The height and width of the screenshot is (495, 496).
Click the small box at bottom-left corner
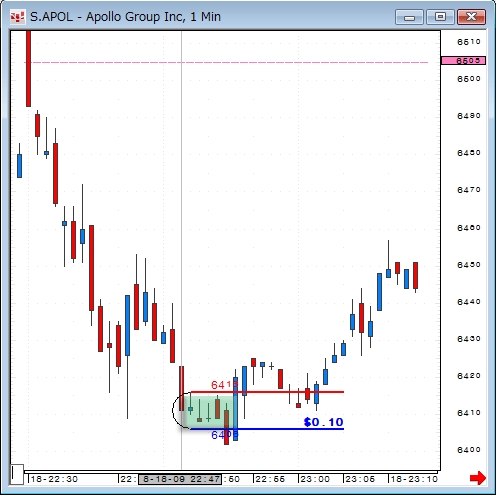tap(17, 474)
